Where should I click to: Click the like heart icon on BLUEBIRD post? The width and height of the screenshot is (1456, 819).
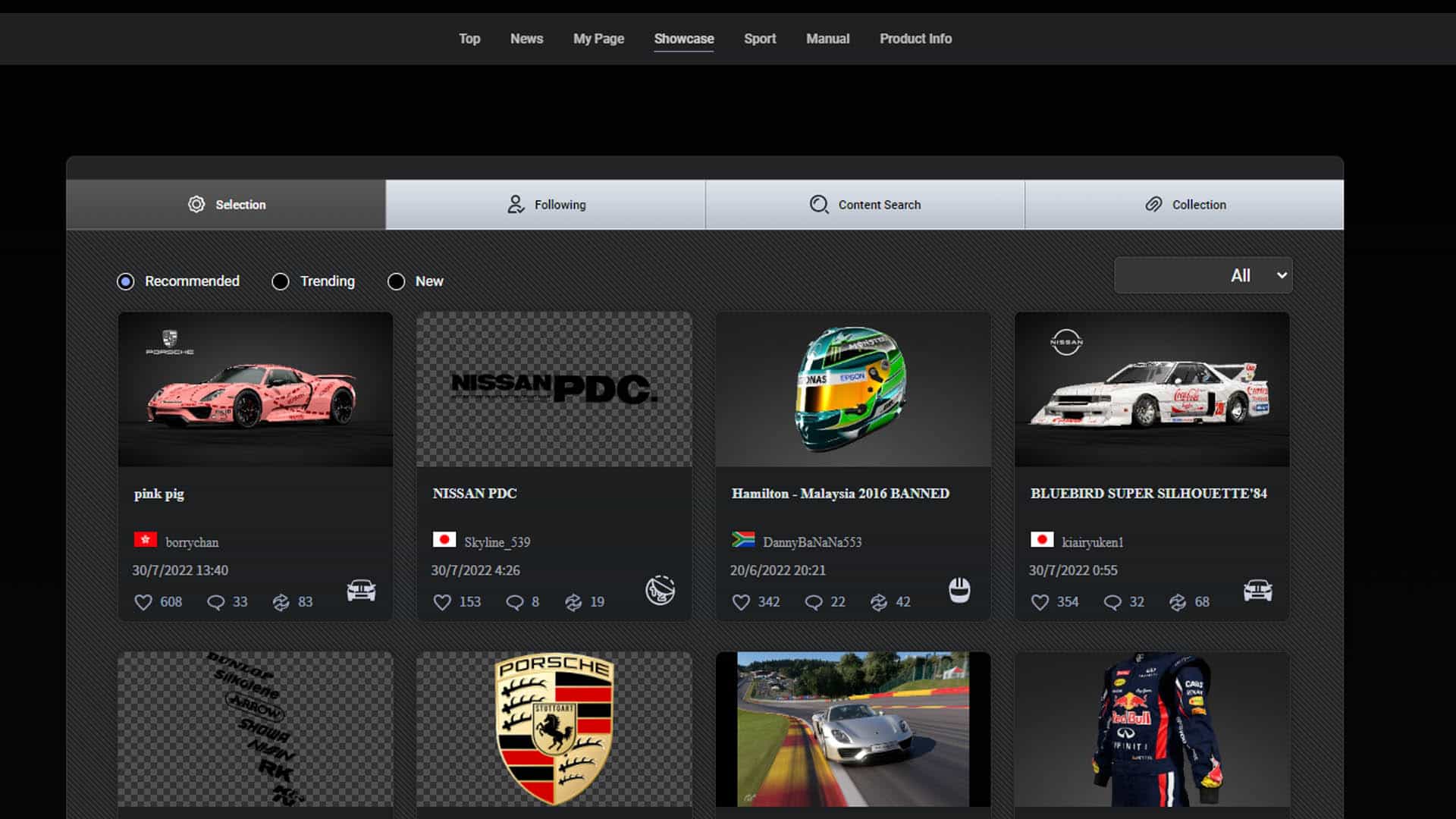(1040, 601)
